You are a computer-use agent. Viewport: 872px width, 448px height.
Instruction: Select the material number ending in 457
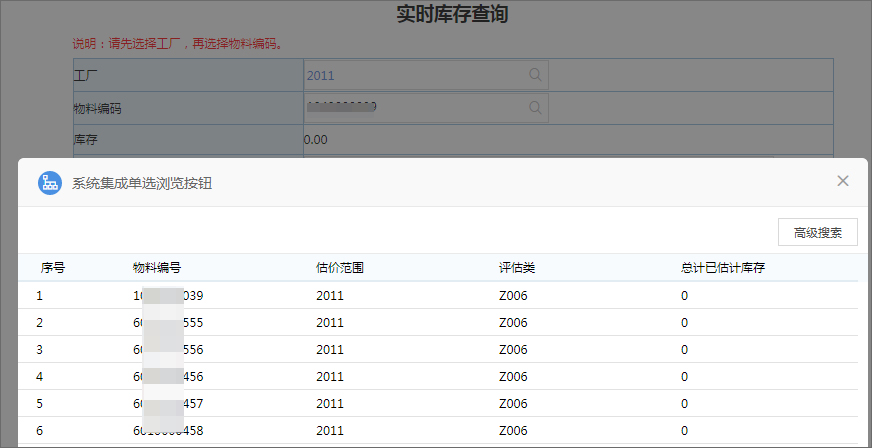[168, 404]
